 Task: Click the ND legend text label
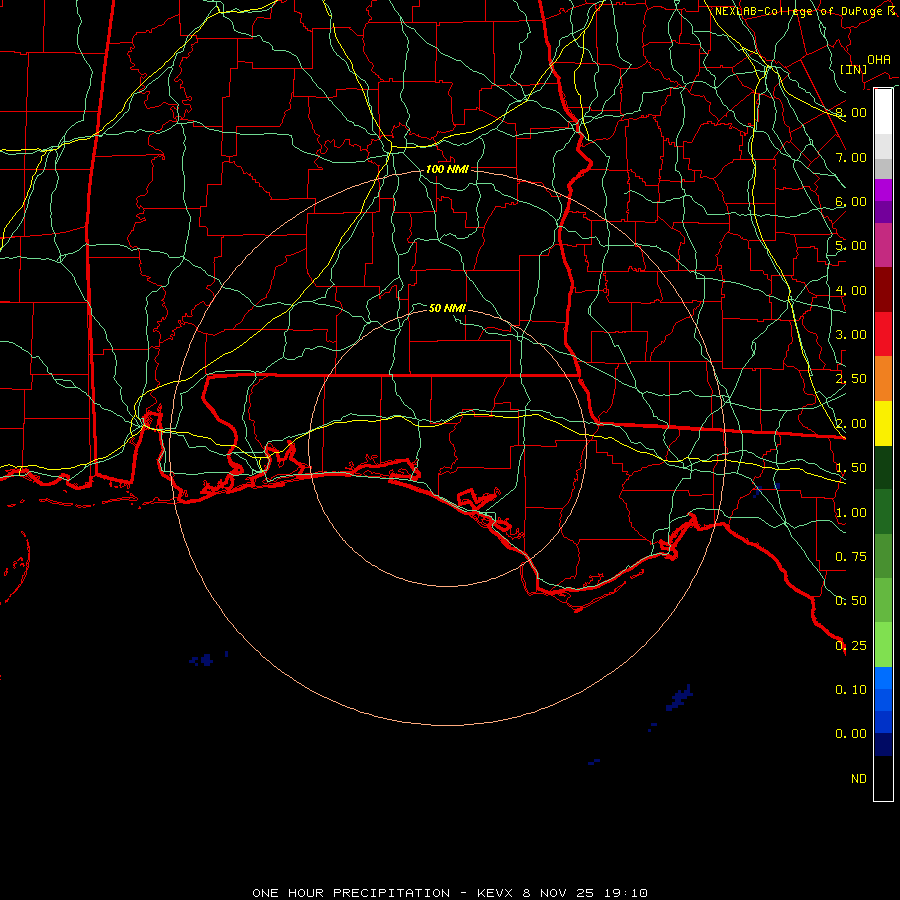click(x=858, y=778)
